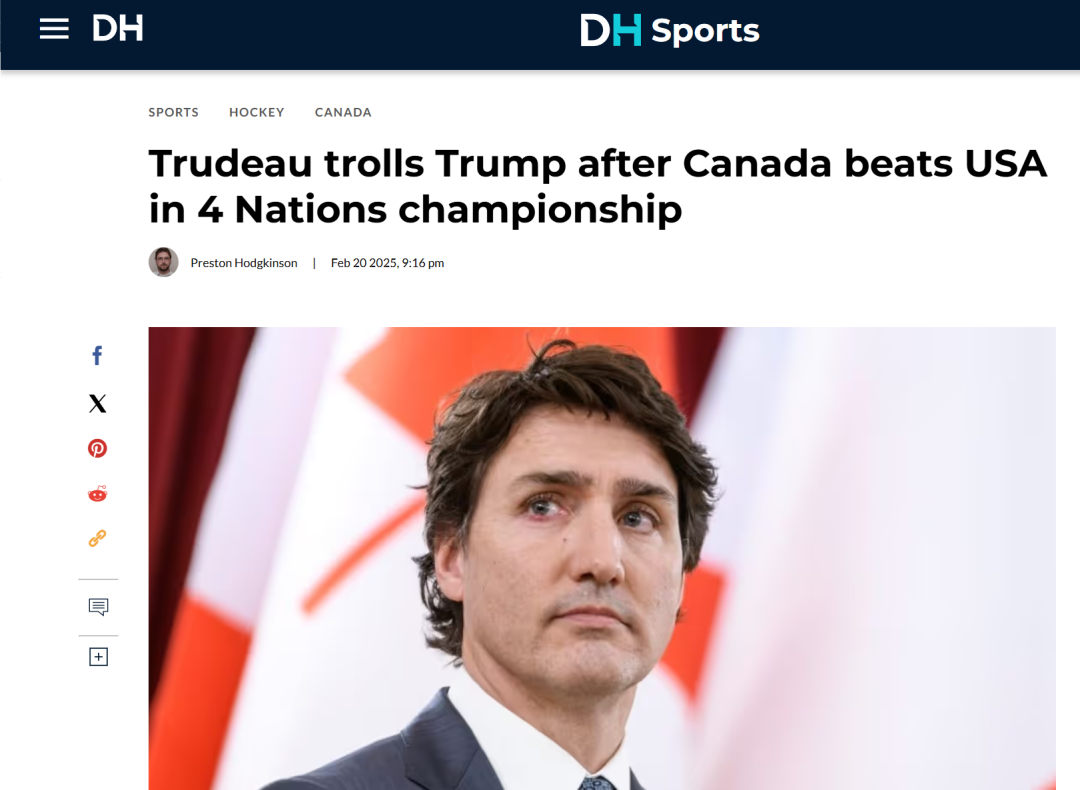Share article on Facebook
Viewport: 1080px width, 790px height.
(x=97, y=355)
